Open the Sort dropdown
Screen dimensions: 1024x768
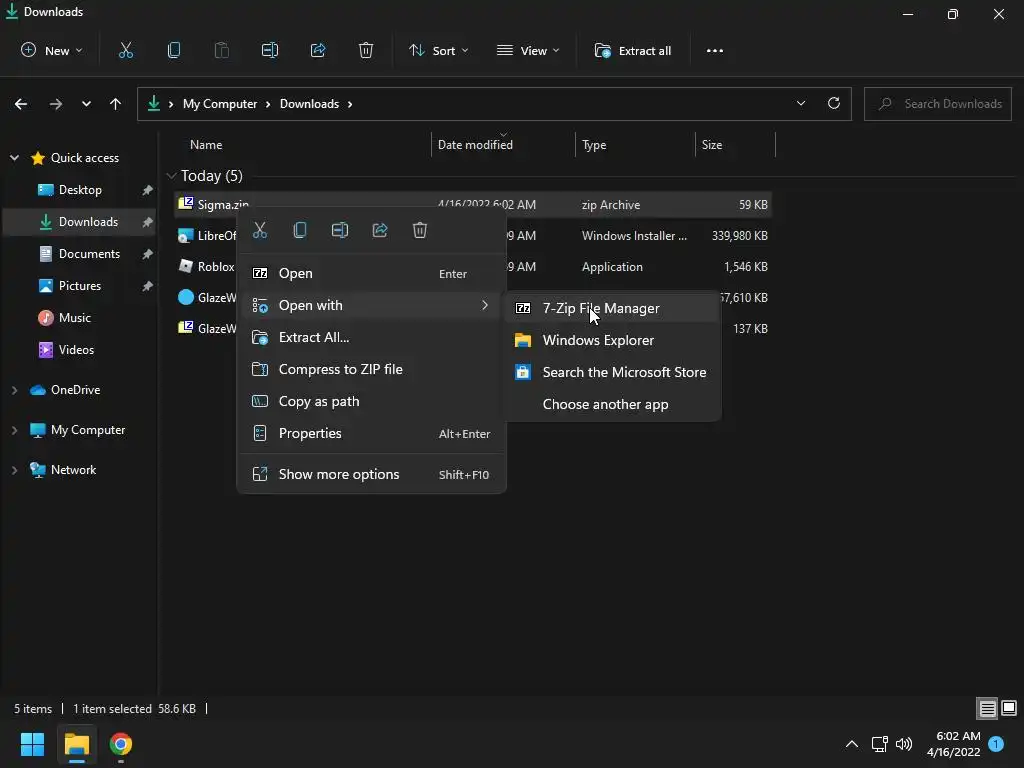coord(438,50)
